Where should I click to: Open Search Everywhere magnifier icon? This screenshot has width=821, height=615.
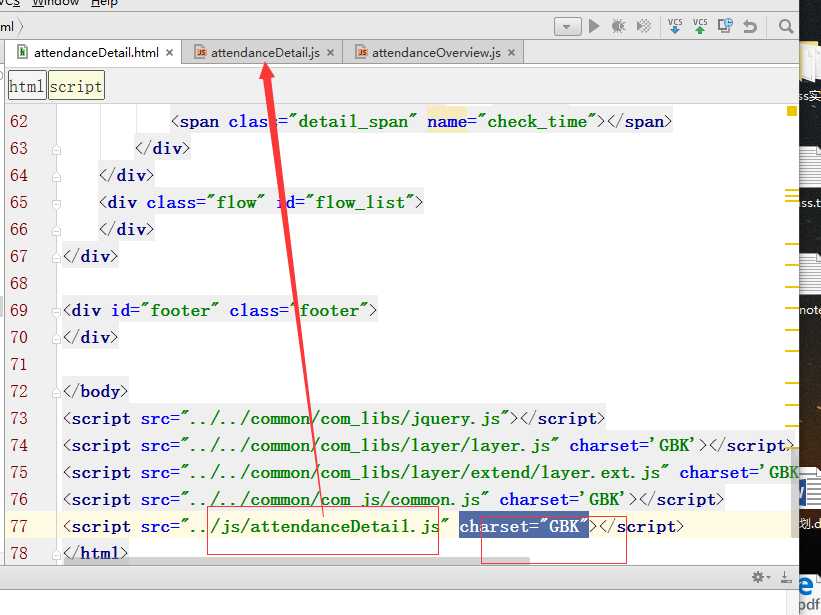pos(785,26)
